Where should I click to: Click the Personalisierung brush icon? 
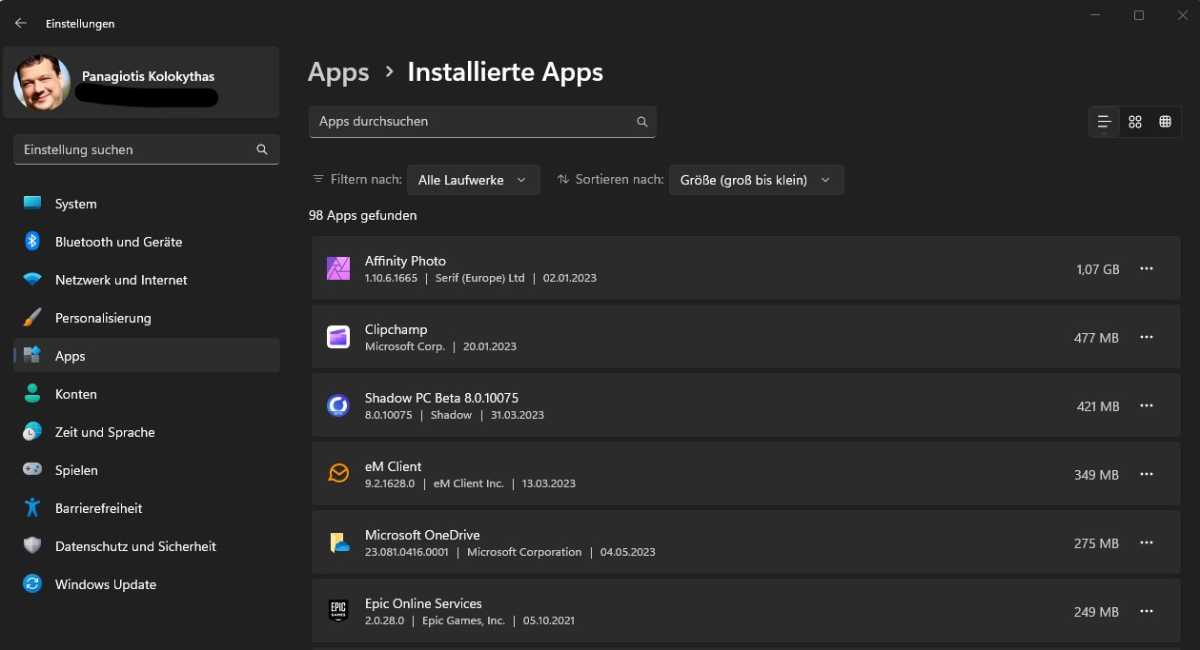point(32,317)
